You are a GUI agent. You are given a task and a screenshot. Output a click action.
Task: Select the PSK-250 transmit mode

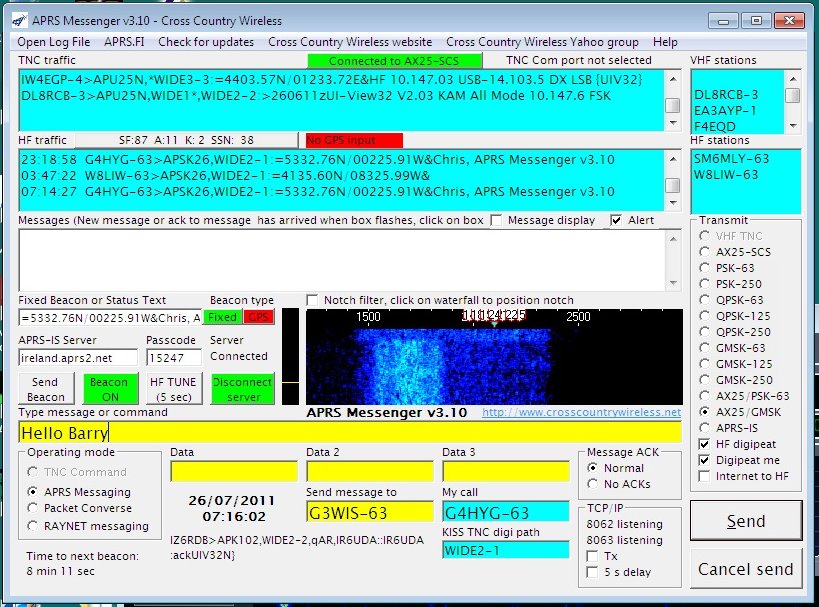[705, 284]
